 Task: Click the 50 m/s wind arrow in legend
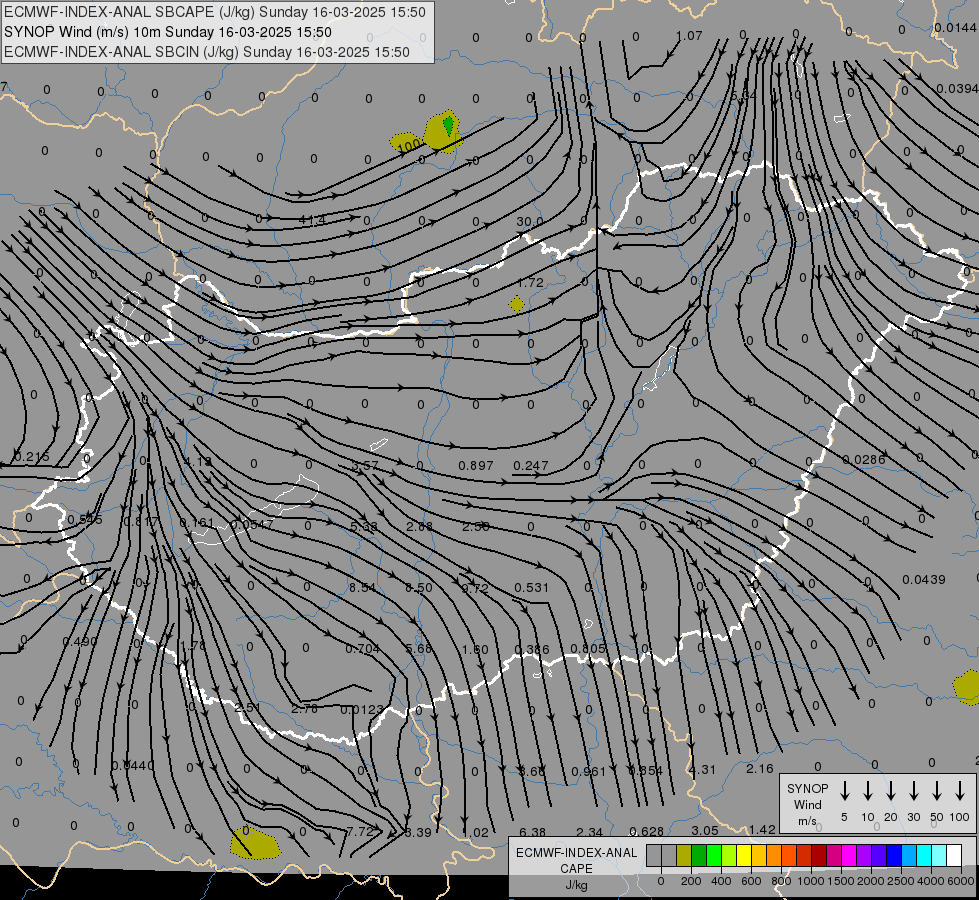pyautogui.click(x=937, y=791)
